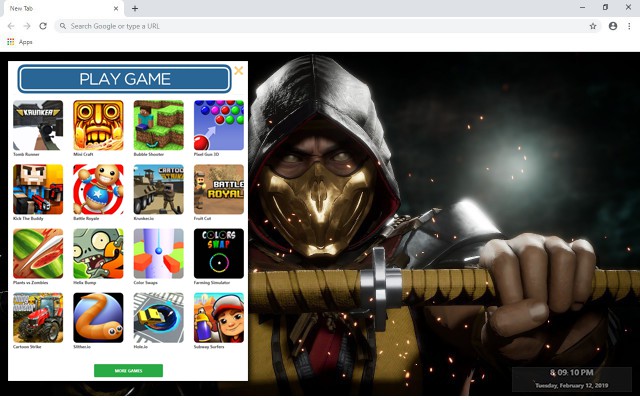Open the Battle Royale logo thumbnail
The width and height of the screenshot is (640, 400).
tap(219, 189)
